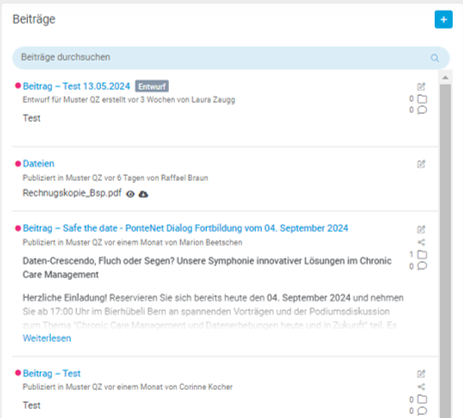Image resolution: width=463 pixels, height=418 pixels.
Task: Expand the post text with 'Weiterlesen'
Action: [x=47, y=338]
